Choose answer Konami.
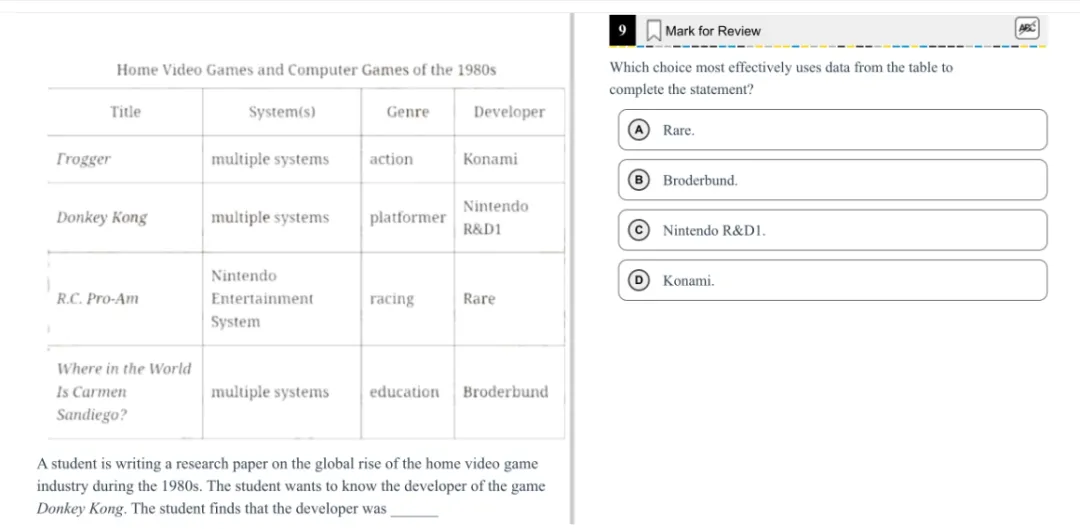1080x529 pixels. [x=832, y=280]
